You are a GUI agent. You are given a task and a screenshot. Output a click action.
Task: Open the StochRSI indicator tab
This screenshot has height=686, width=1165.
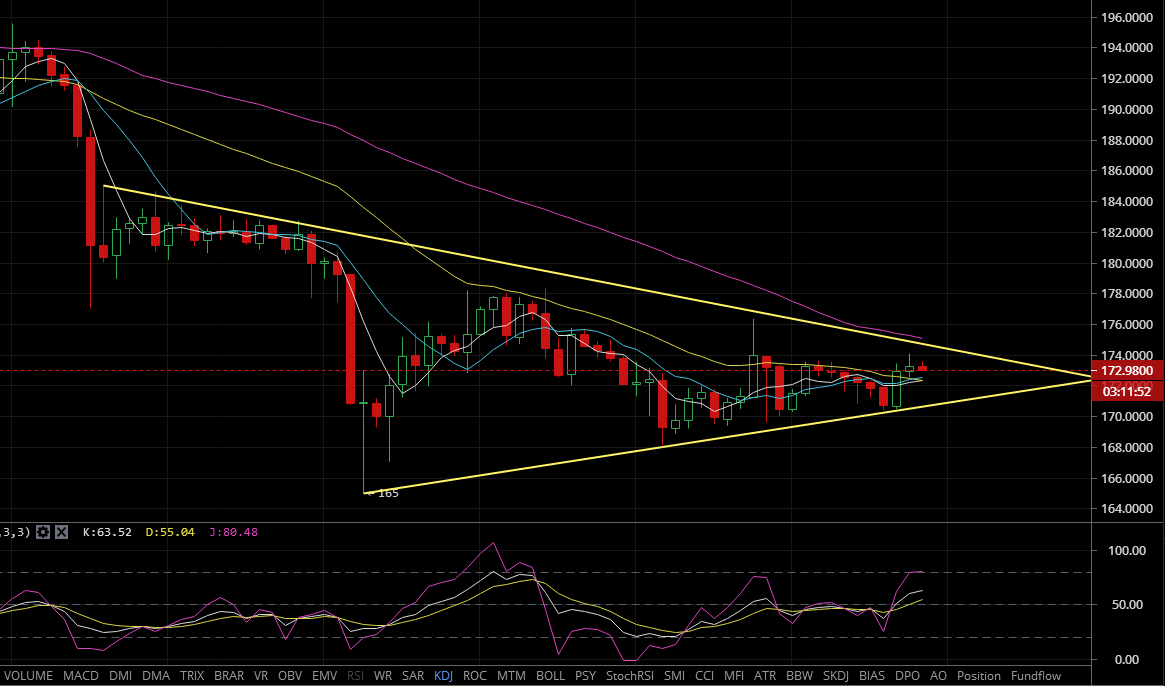(x=629, y=676)
